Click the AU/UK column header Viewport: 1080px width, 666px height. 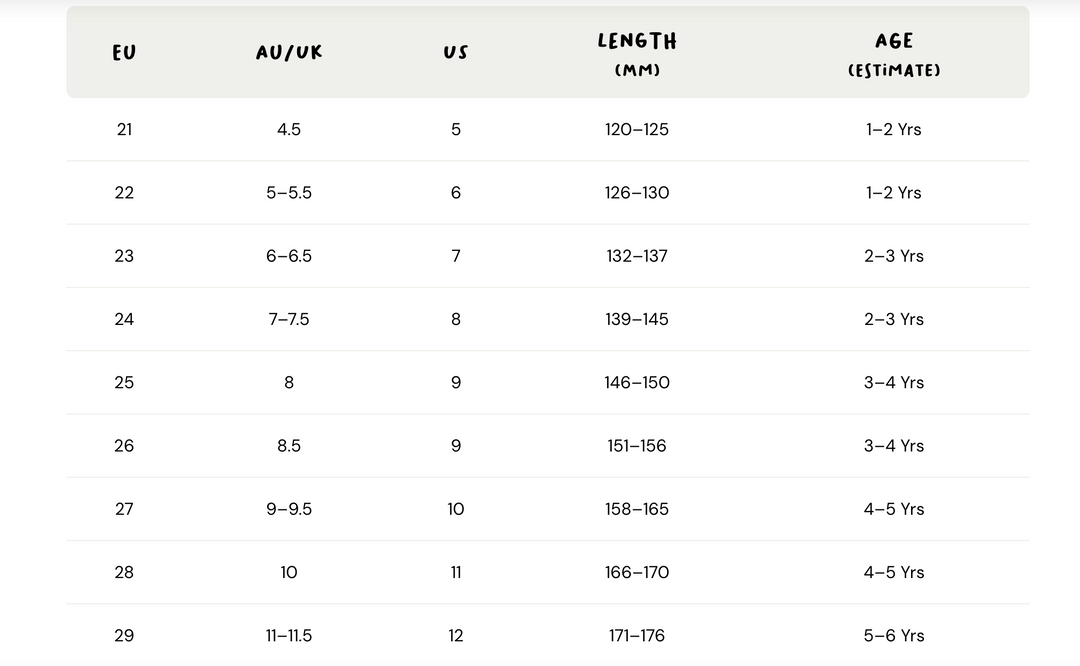click(x=289, y=52)
